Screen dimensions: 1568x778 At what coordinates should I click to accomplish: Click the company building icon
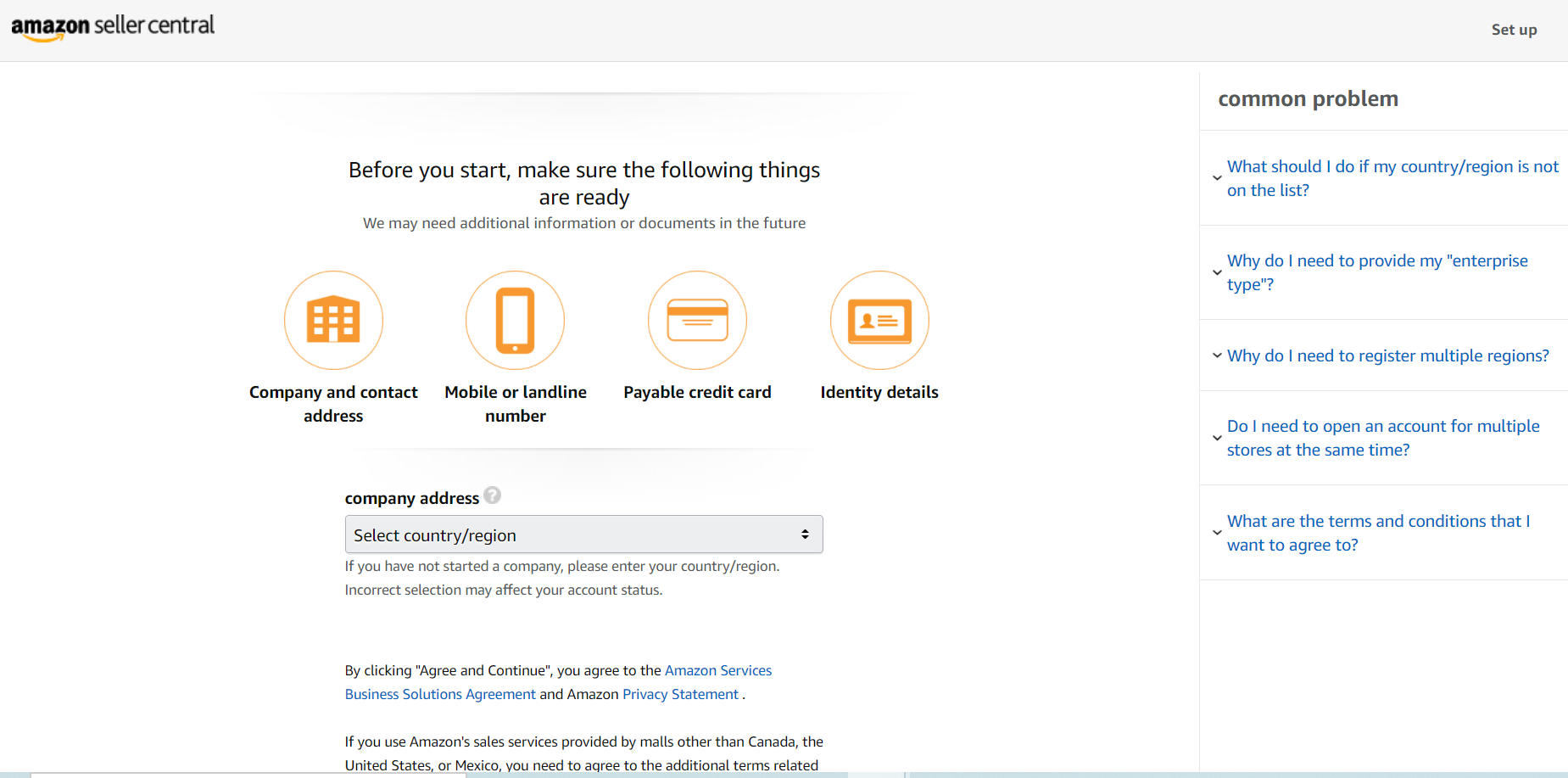coord(333,321)
